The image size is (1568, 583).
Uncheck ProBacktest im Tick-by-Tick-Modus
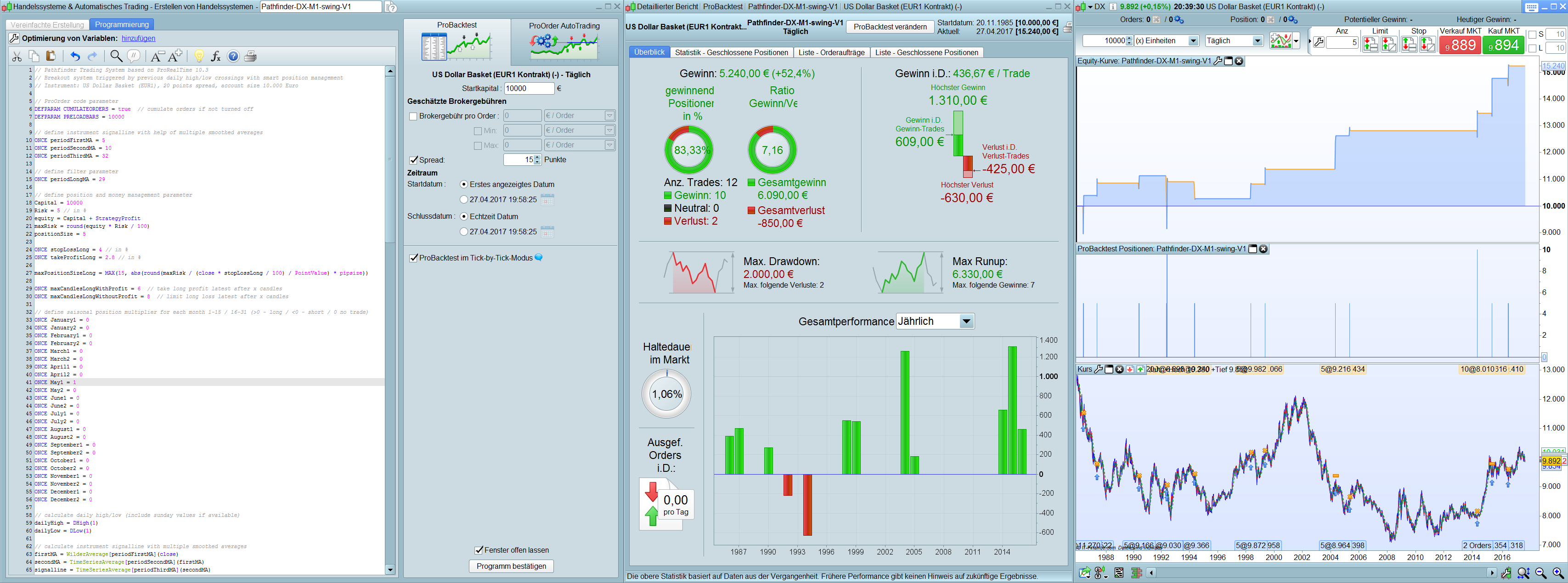coord(414,257)
